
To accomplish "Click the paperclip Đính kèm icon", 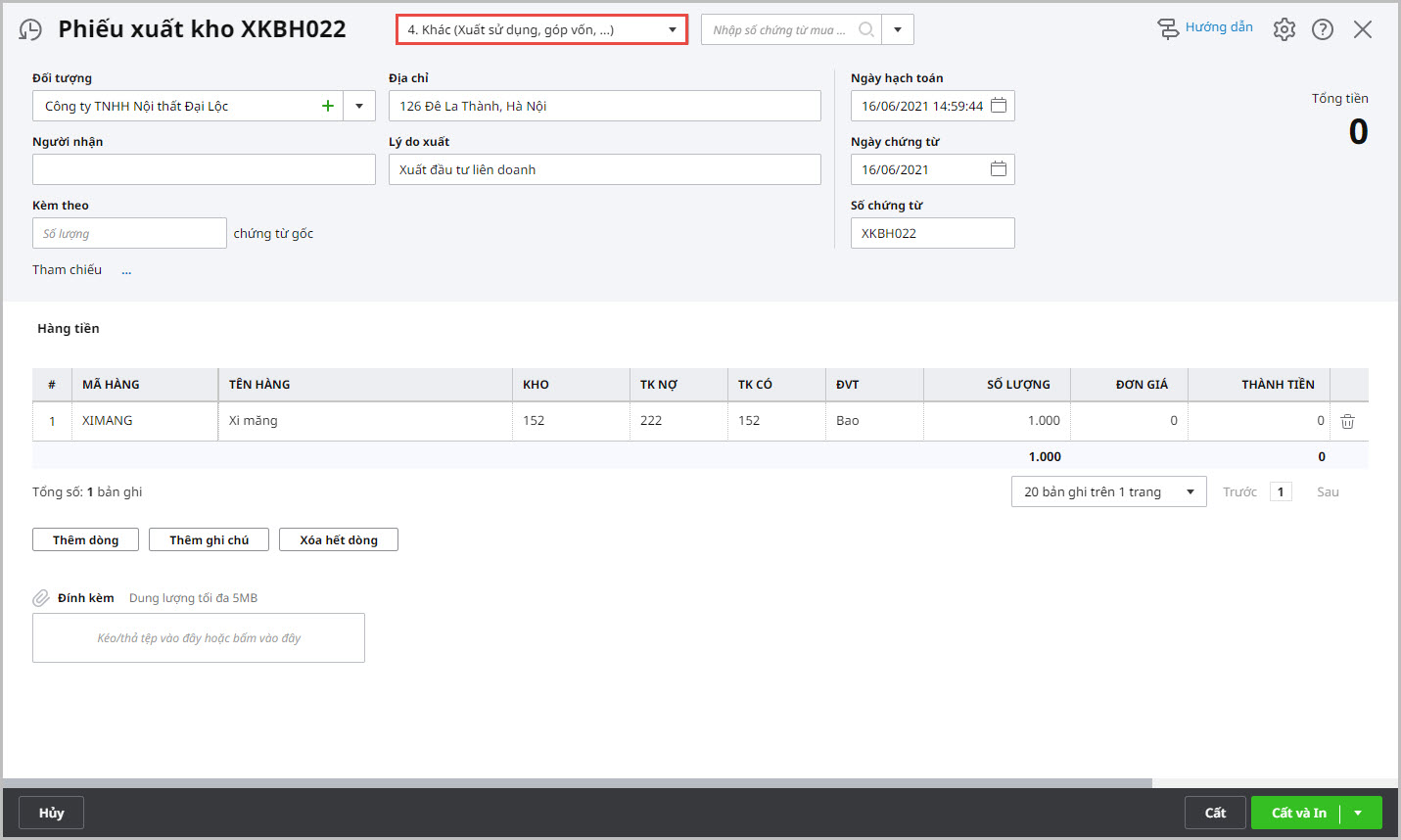I will 41,598.
